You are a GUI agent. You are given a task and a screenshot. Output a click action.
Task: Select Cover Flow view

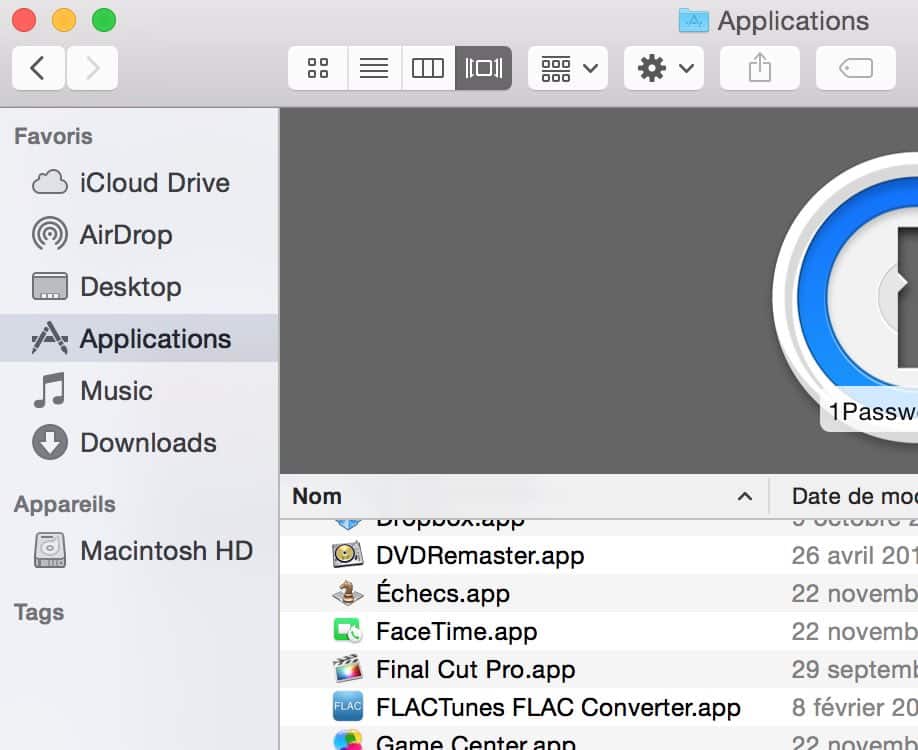point(484,69)
